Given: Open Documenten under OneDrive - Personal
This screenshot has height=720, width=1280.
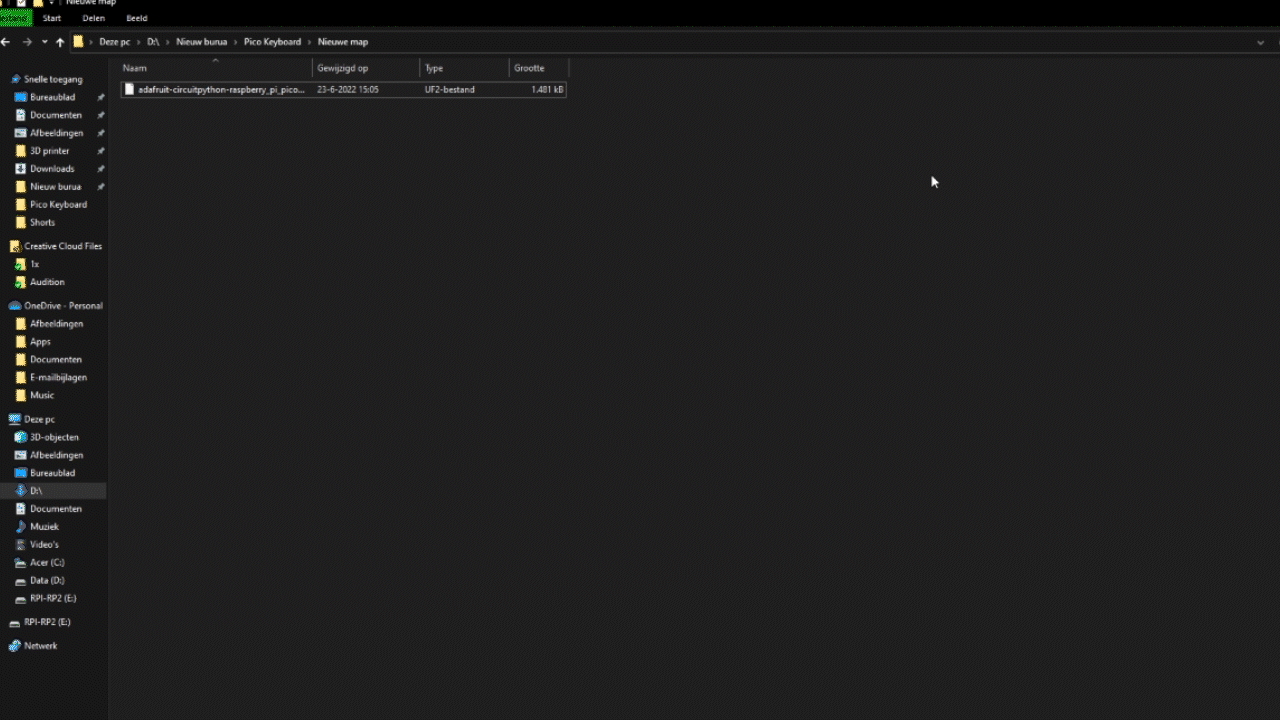Looking at the screenshot, I should (x=56, y=360).
